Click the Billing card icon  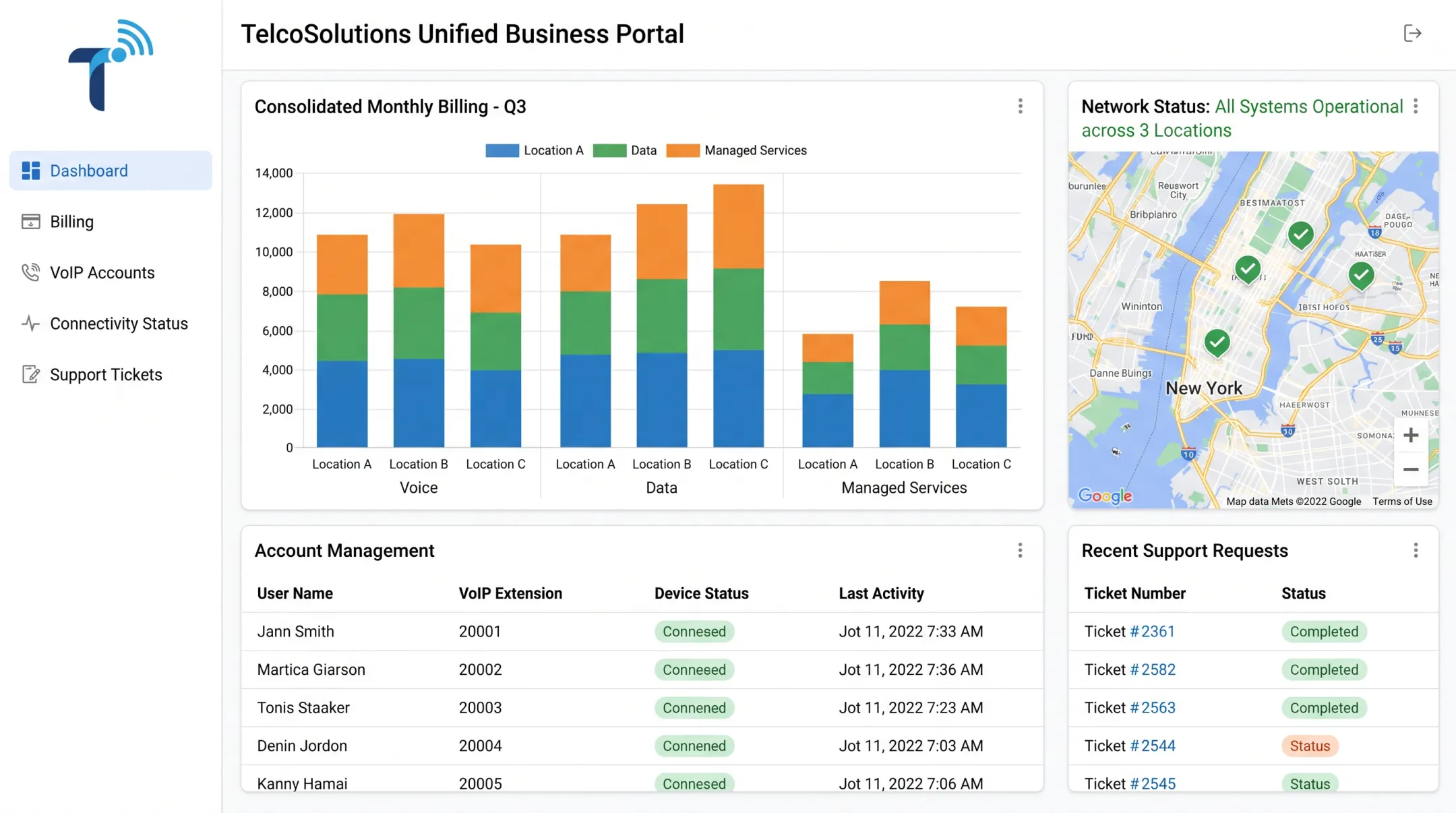[31, 222]
